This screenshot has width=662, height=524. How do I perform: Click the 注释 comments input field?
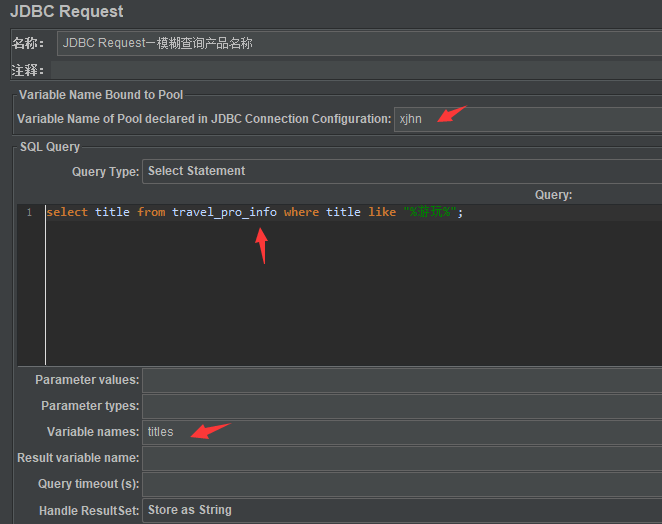pyautogui.click(x=356, y=70)
